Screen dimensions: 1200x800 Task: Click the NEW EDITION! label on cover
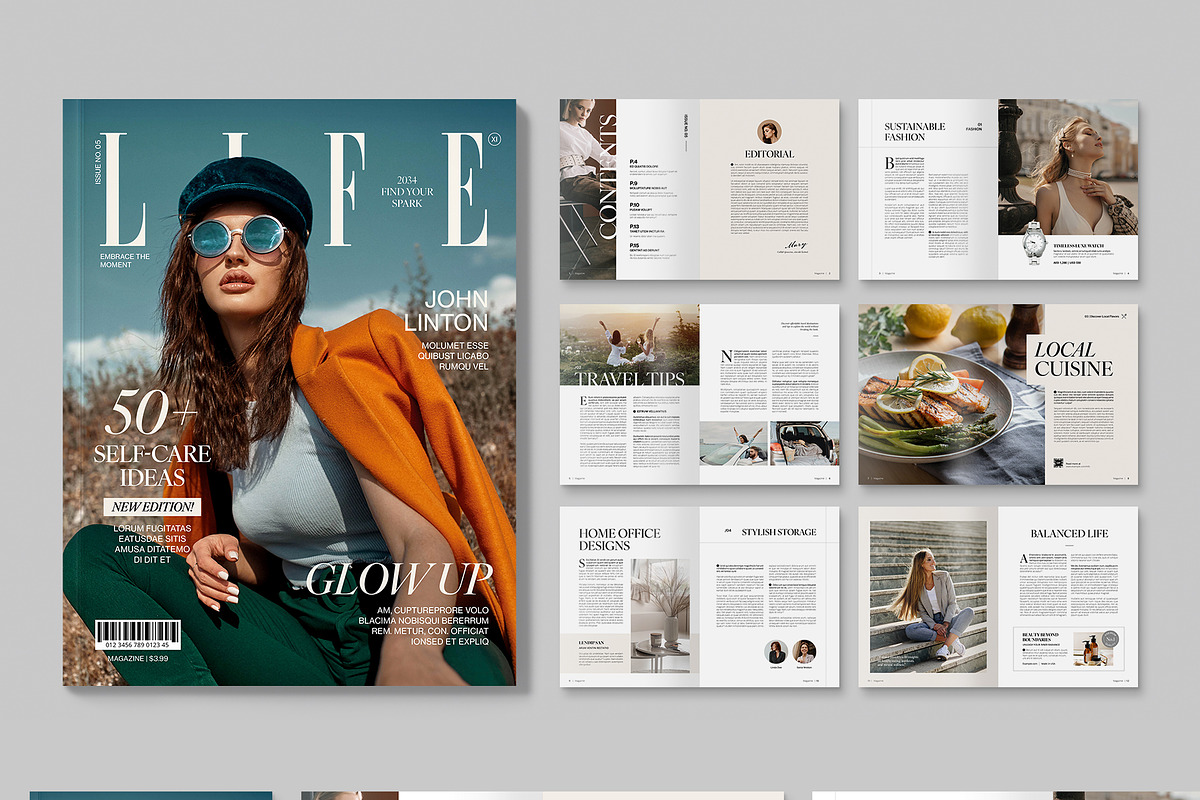(153, 507)
